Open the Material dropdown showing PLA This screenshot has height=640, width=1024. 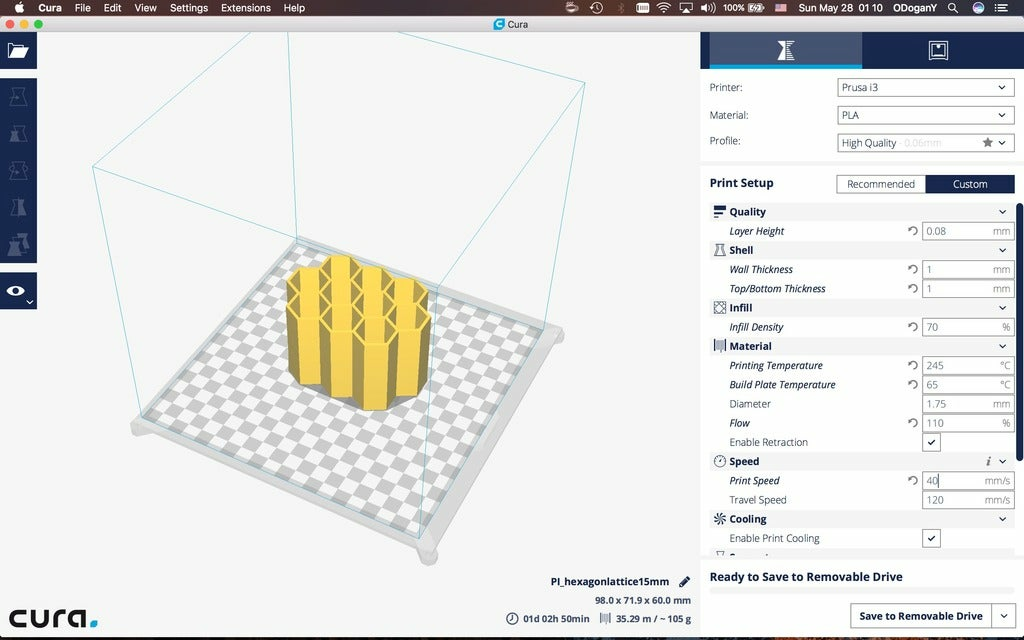coord(925,115)
